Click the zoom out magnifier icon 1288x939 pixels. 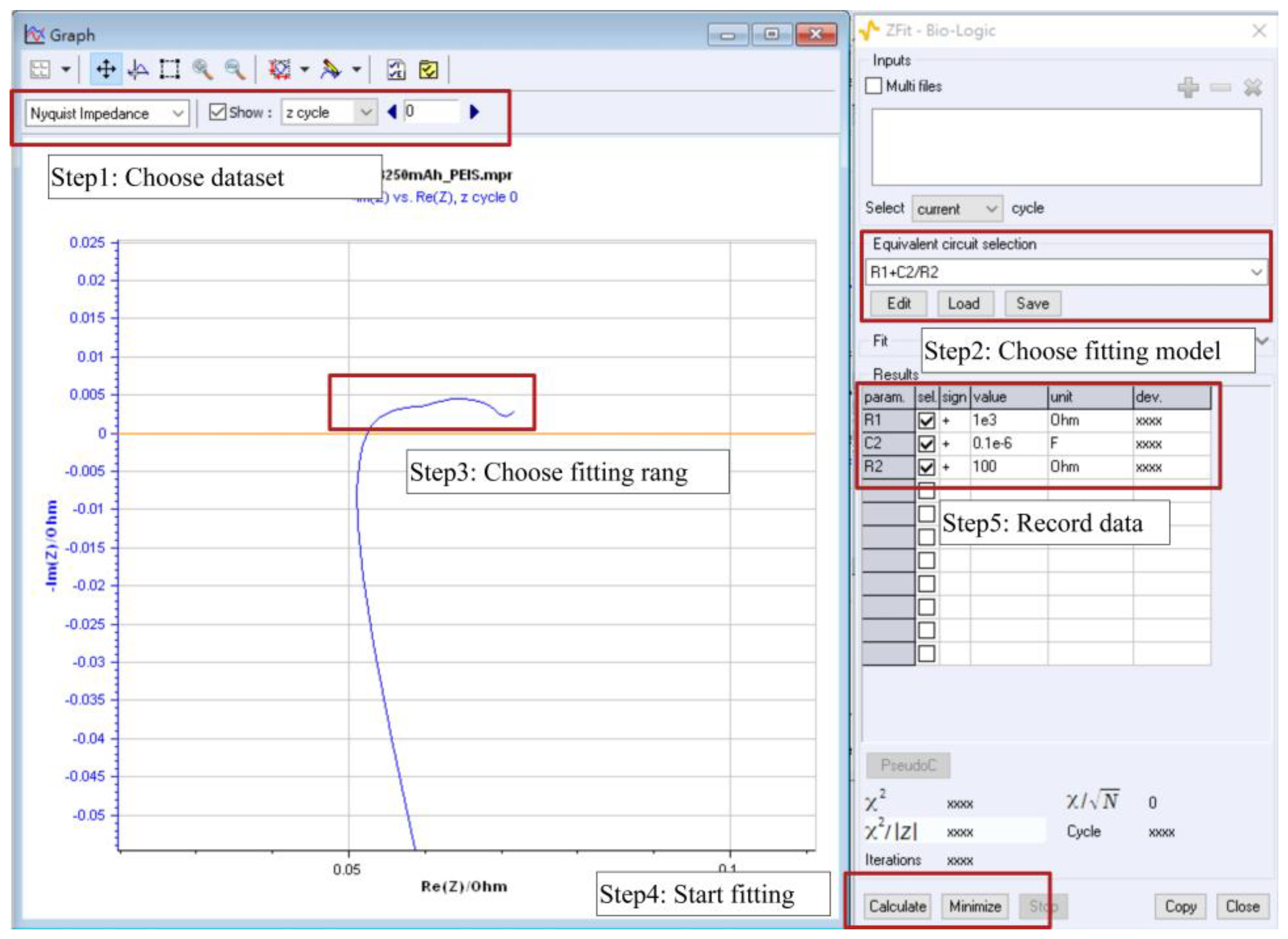[x=234, y=69]
